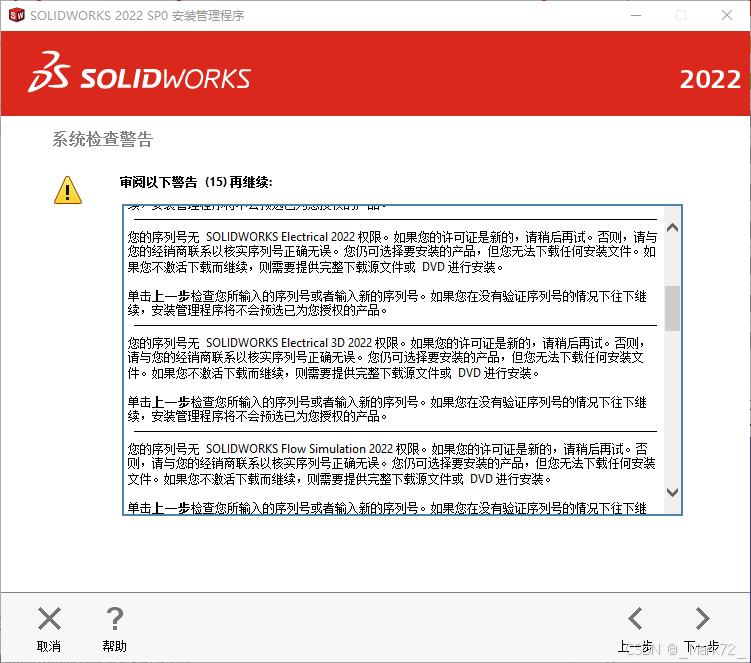Go back with the 上一步 left arrow
This screenshot has width=751, height=663.
[636, 618]
